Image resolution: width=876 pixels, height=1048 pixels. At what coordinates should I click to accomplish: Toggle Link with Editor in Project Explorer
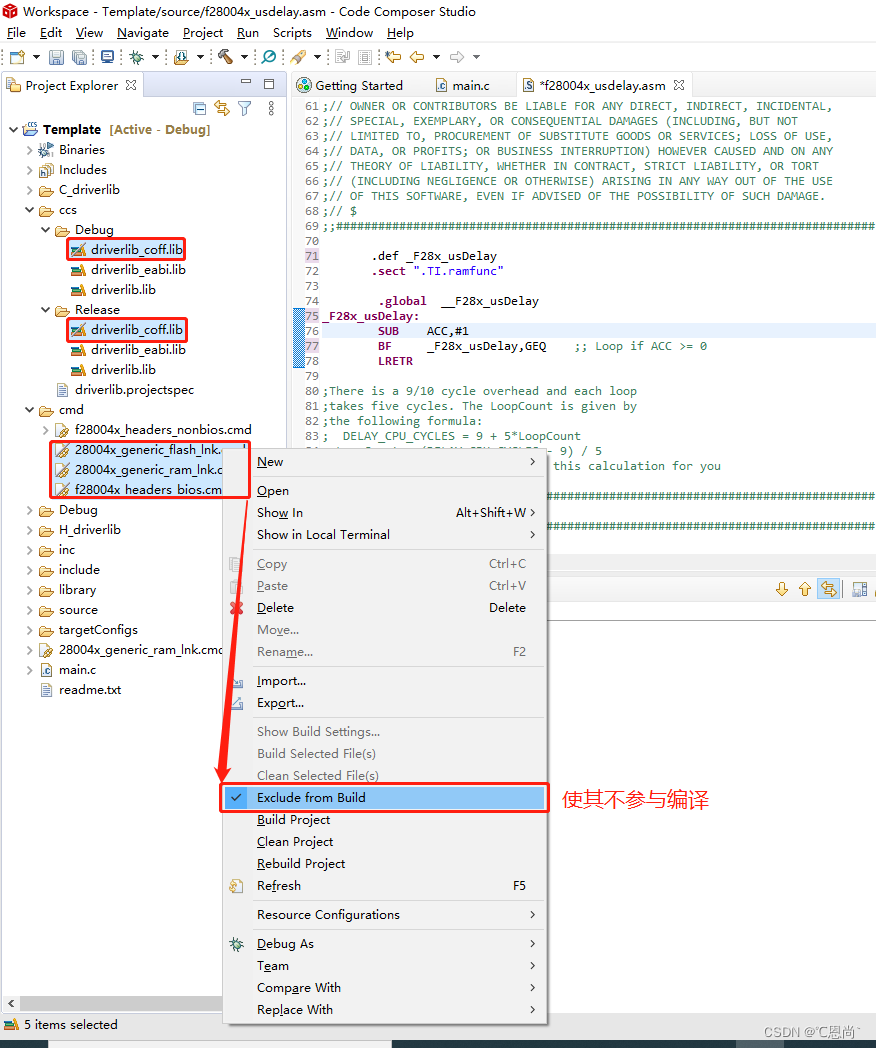222,108
